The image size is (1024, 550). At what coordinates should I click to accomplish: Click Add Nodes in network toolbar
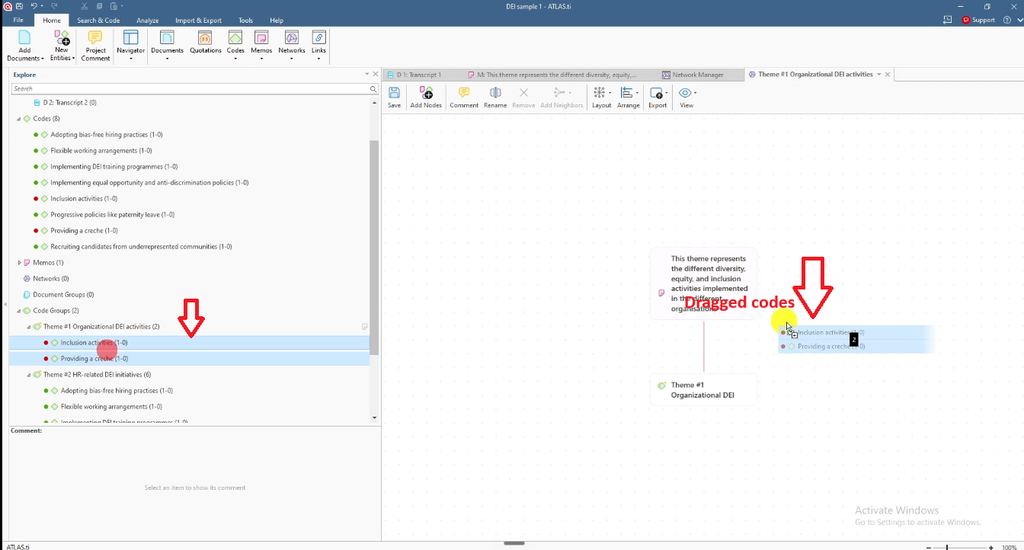tap(426, 97)
